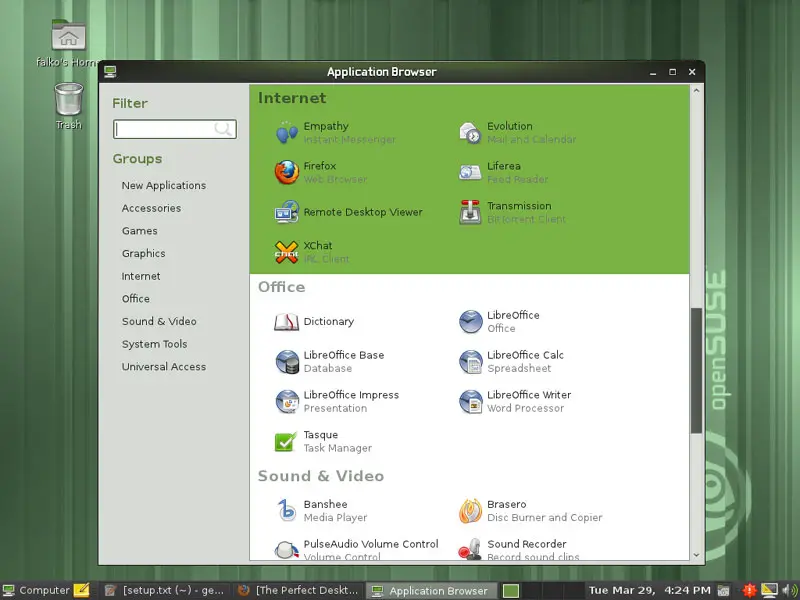Launch XChat IRC client
Image resolution: width=800 pixels, height=600 pixels.
coord(312,252)
